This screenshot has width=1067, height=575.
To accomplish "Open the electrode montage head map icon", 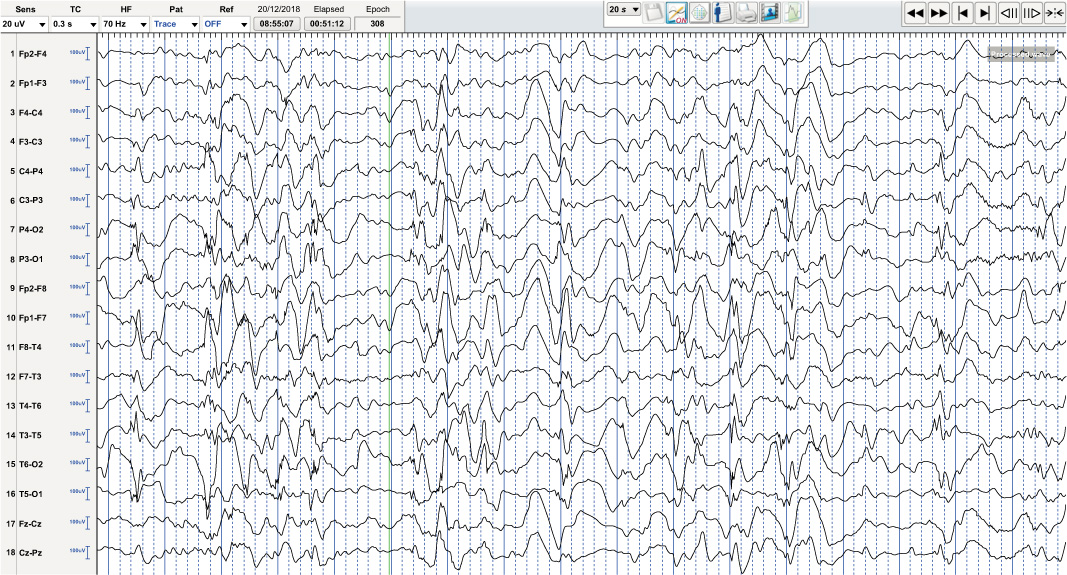I will pyautogui.click(x=700, y=13).
